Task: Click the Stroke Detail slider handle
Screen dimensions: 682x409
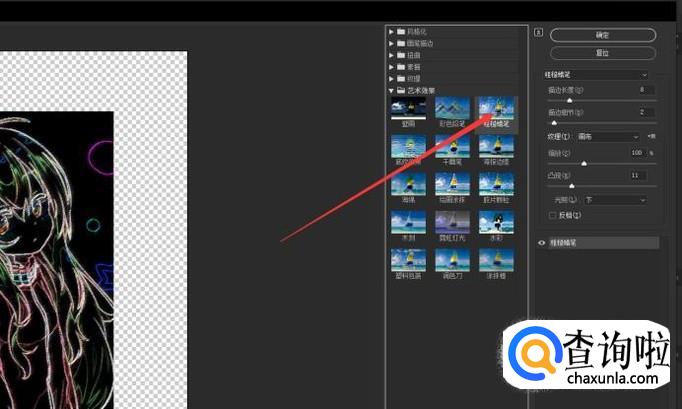Action: pyautogui.click(x=554, y=123)
